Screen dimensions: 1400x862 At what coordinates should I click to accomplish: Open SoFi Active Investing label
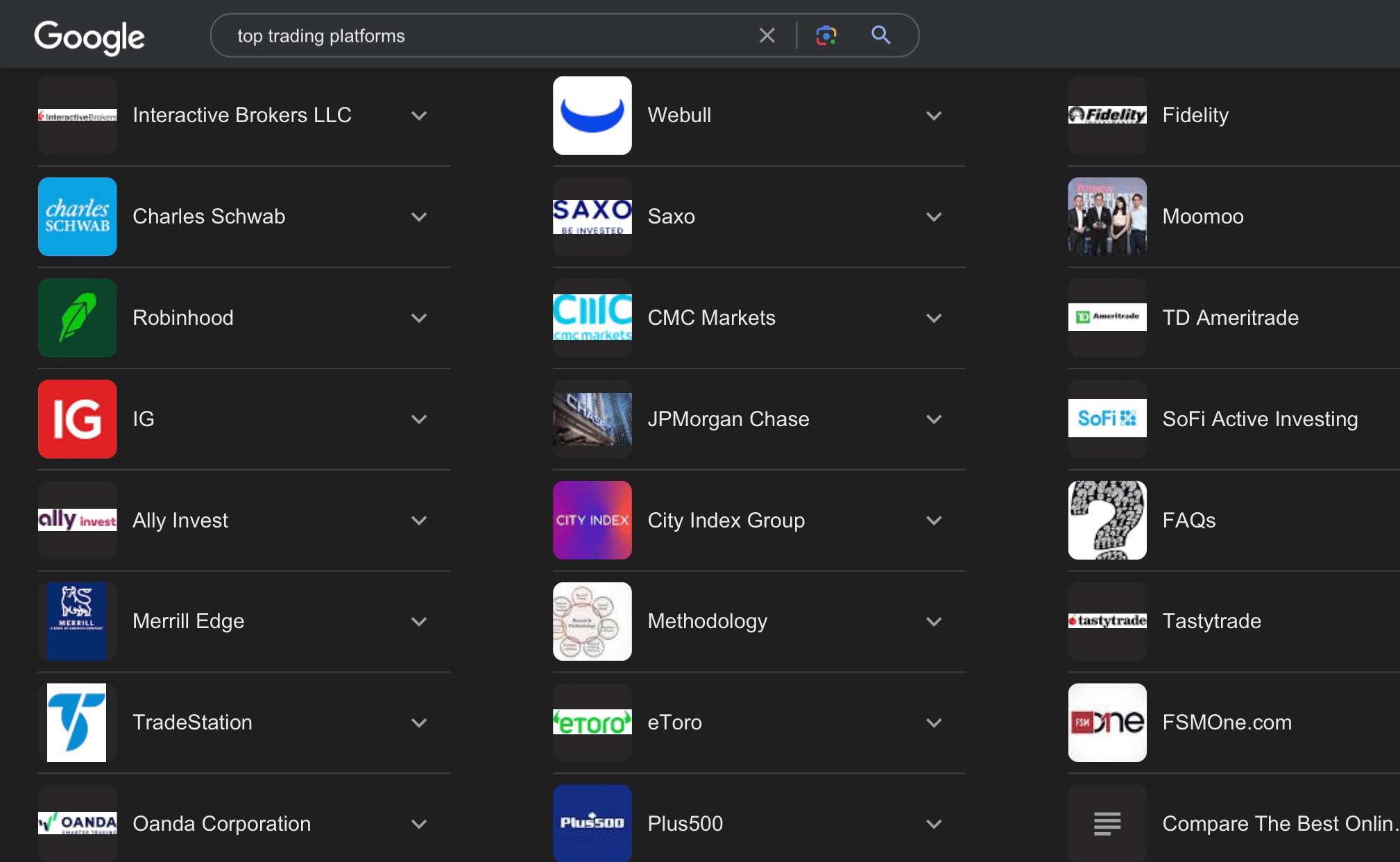pos(1260,419)
